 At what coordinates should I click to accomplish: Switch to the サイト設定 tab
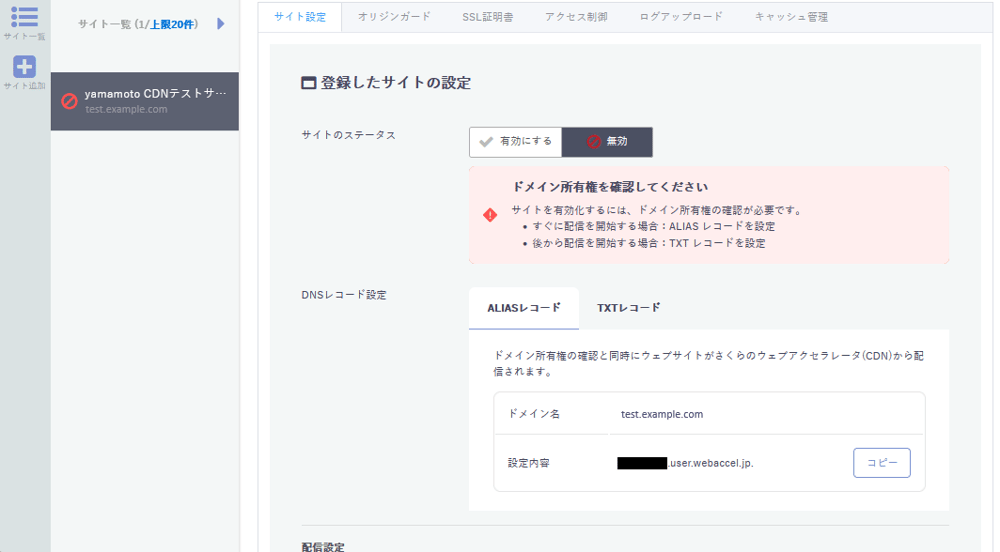[300, 17]
